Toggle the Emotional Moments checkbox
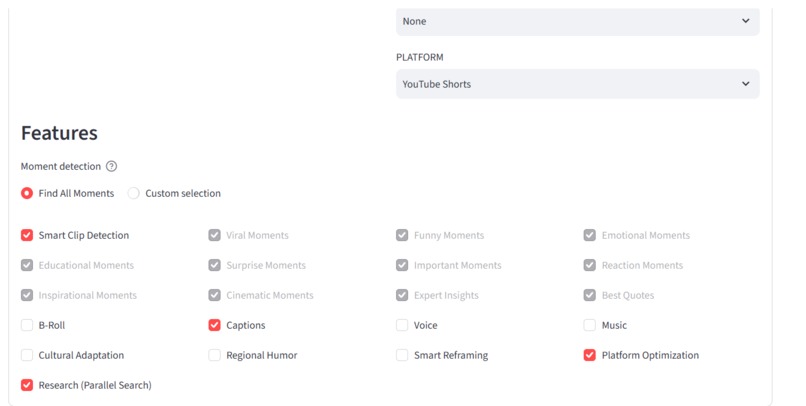This screenshot has width=806, height=406. 590,235
